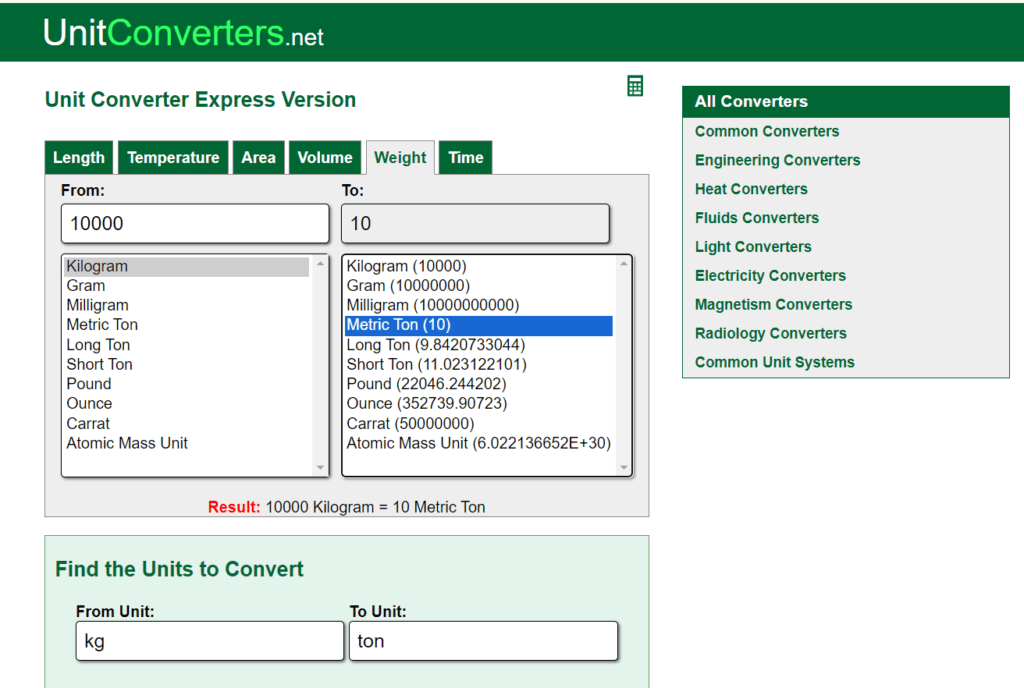
Task: Switch to the Temperature tab
Action: pyautogui.click(x=173, y=157)
